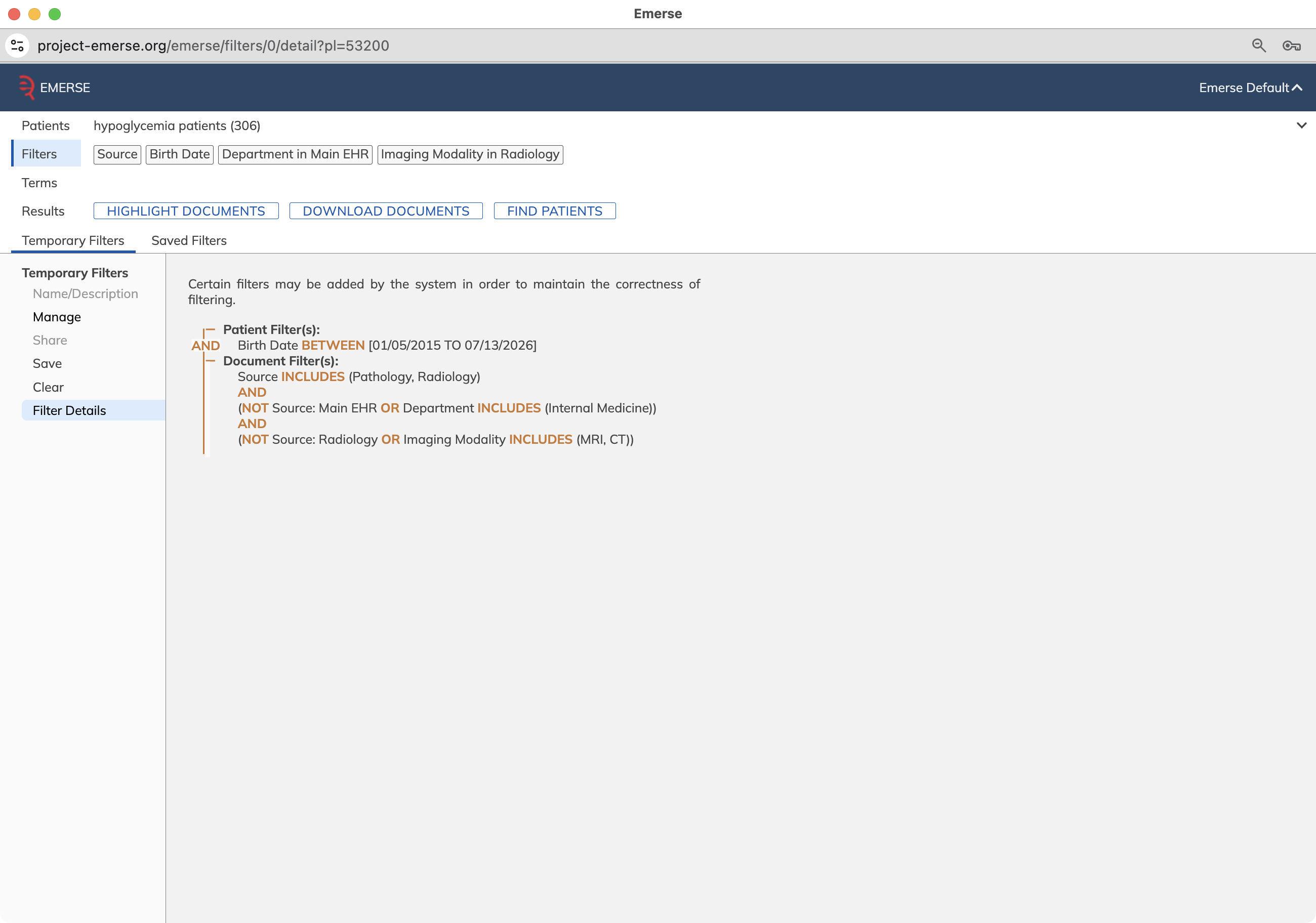
Task: Click the Temporary Filters sidebar heading
Action: [75, 273]
